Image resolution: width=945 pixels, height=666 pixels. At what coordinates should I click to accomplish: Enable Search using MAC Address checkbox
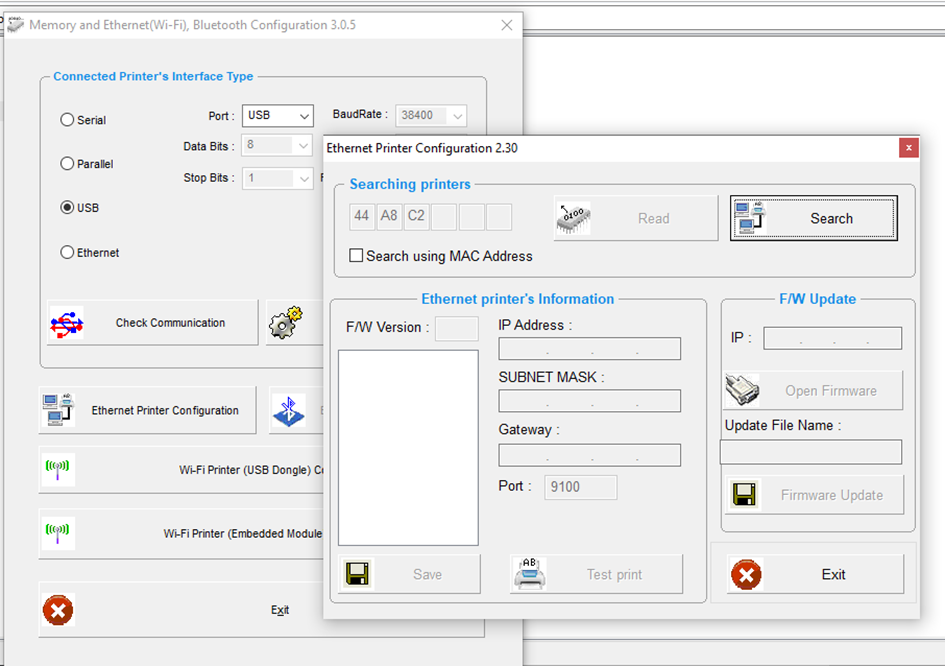click(356, 256)
